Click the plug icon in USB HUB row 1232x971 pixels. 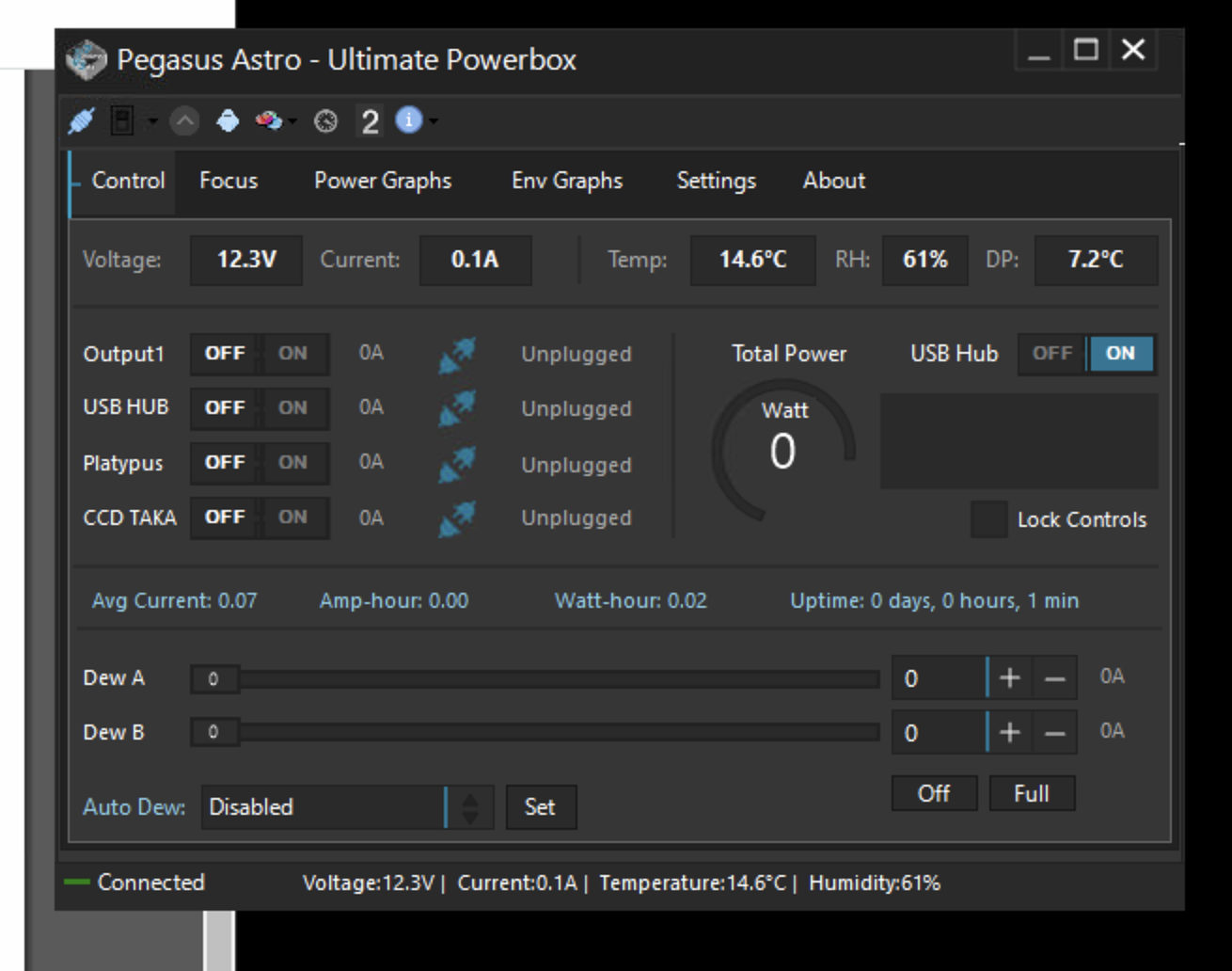(x=457, y=409)
